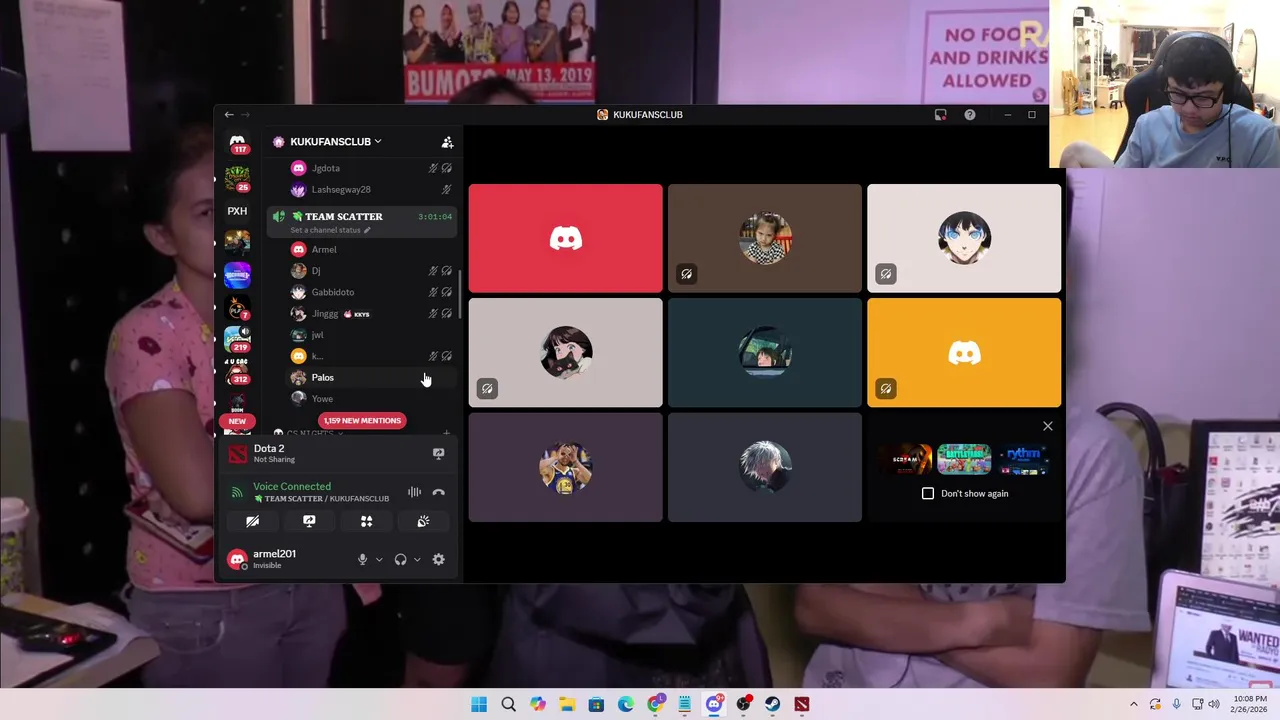
Task: Open activities launcher button
Action: point(366,521)
